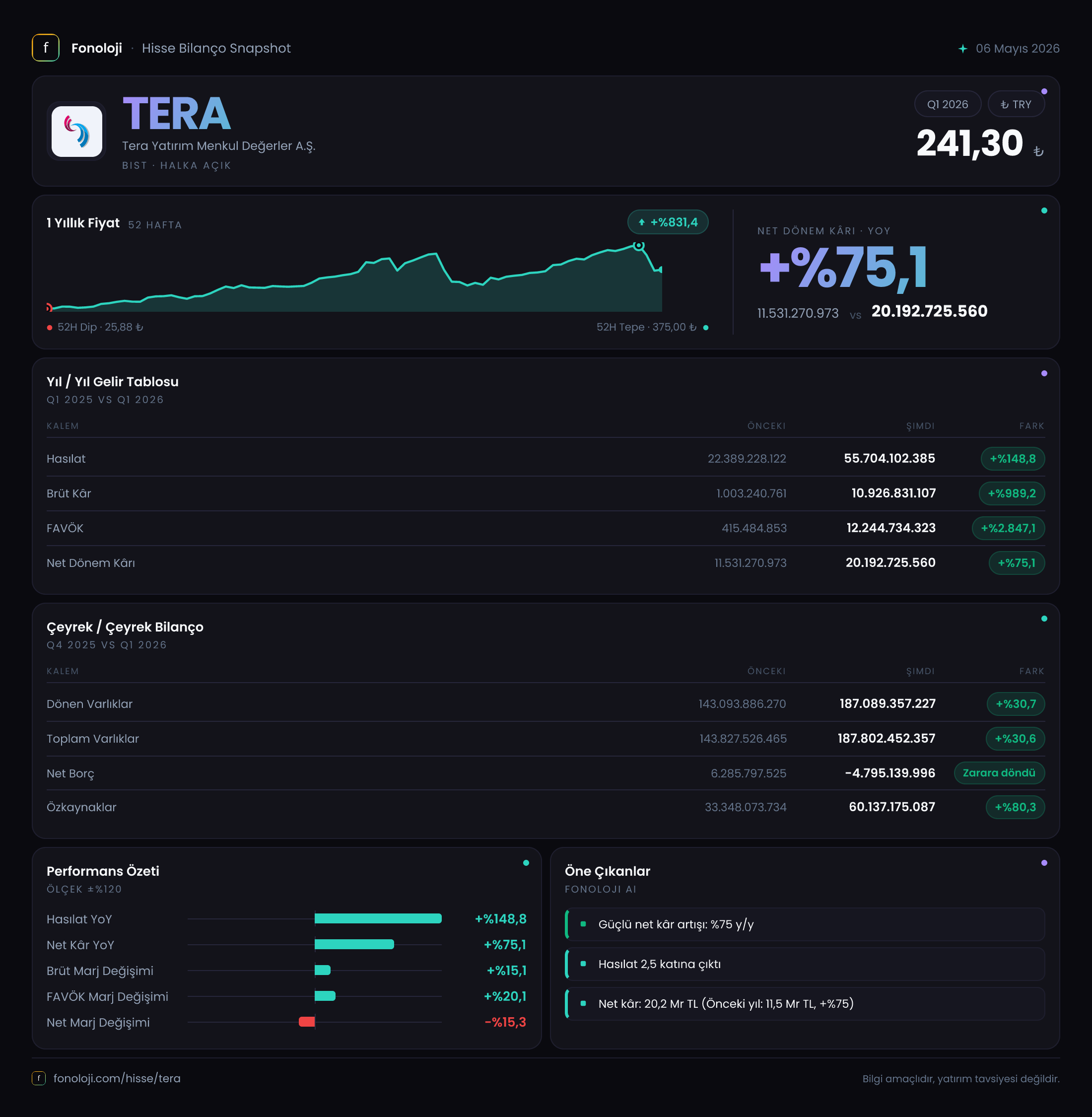The height and width of the screenshot is (1117, 1092).
Task: Click the Net Kâr YoY performance bar
Action: pos(354,944)
